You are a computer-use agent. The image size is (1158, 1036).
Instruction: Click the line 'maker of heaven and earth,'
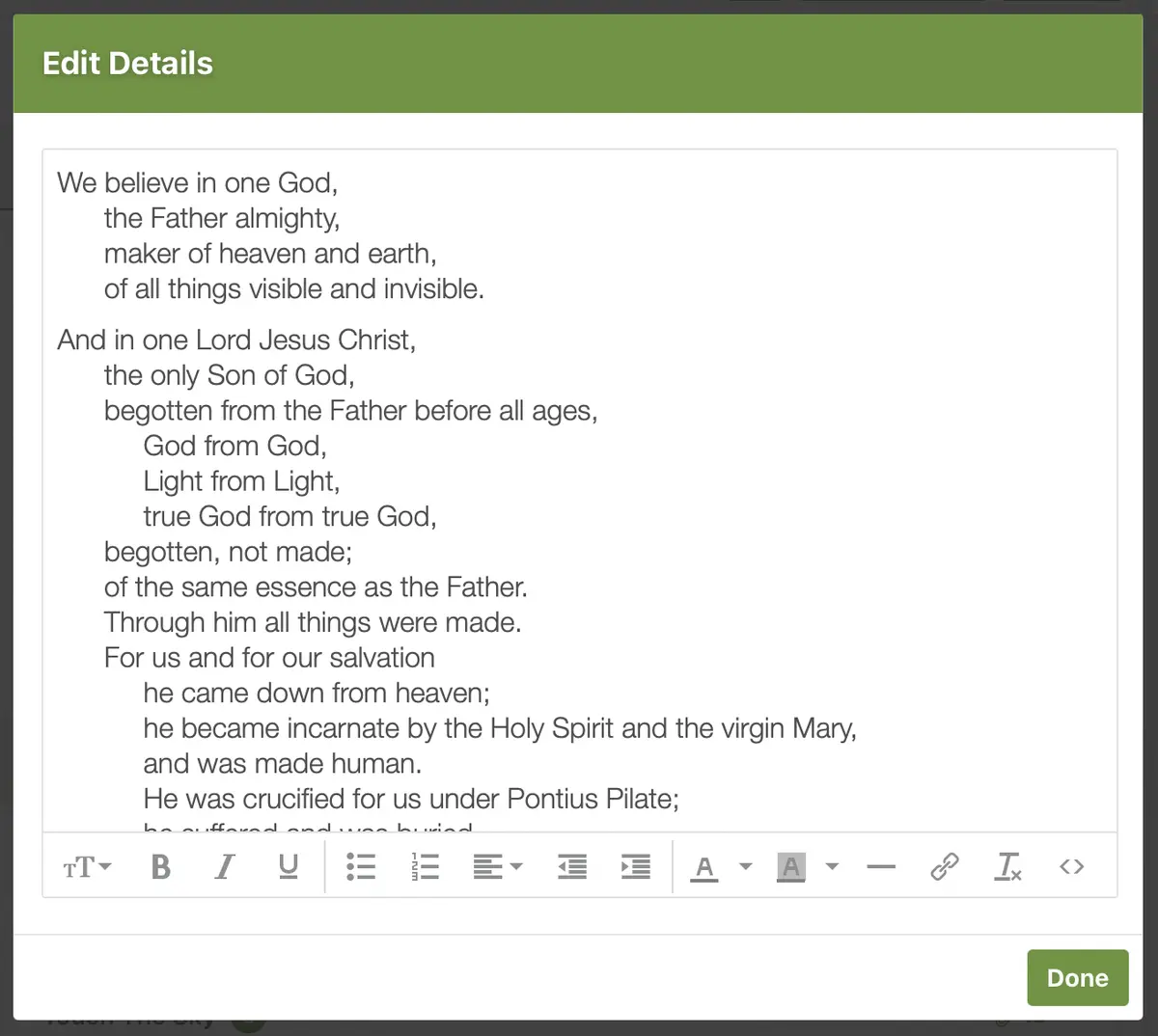click(x=270, y=254)
